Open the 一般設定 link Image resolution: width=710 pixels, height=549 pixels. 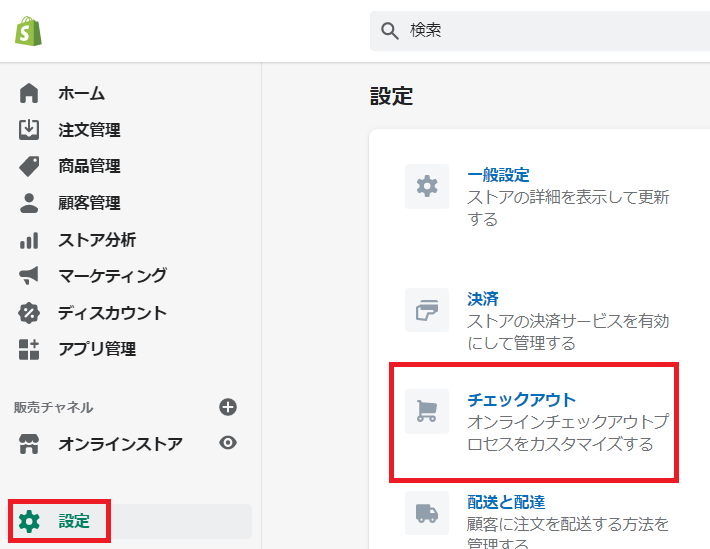498,175
